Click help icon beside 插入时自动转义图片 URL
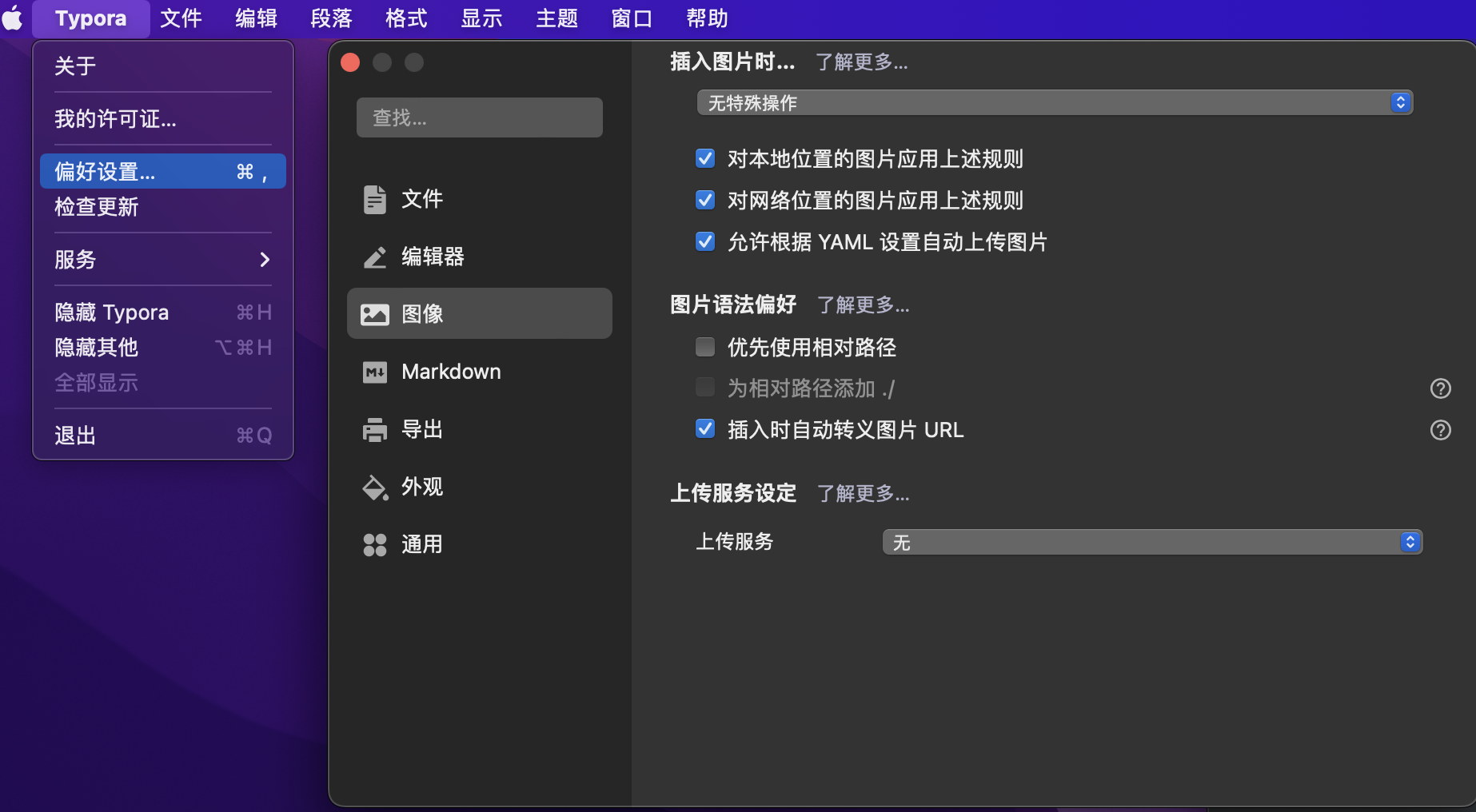Viewport: 1476px width, 812px height. pyautogui.click(x=1440, y=430)
